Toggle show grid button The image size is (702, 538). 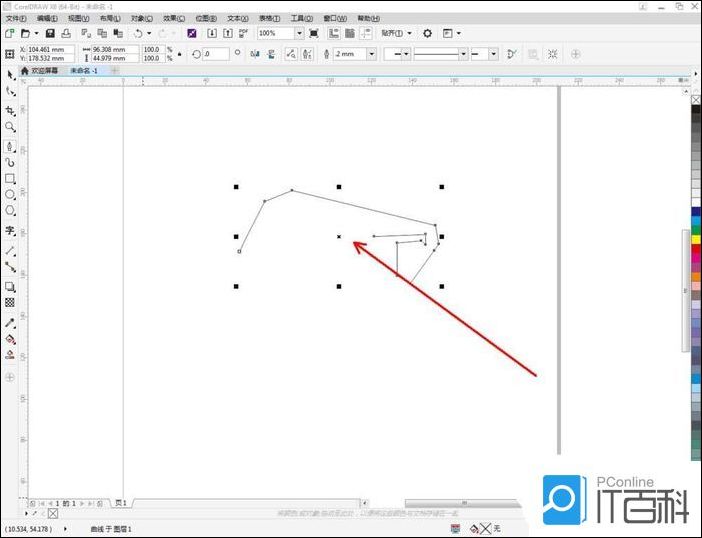[x=350, y=33]
